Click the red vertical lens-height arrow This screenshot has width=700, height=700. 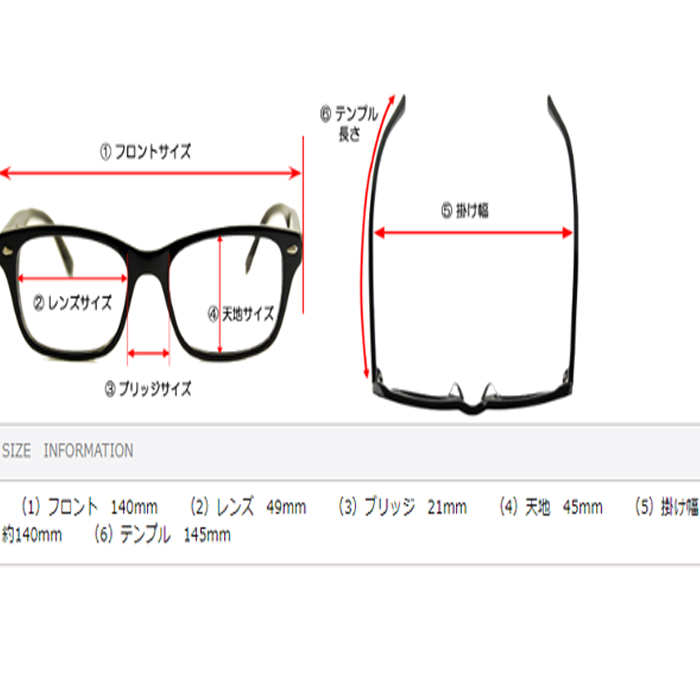click(x=220, y=295)
